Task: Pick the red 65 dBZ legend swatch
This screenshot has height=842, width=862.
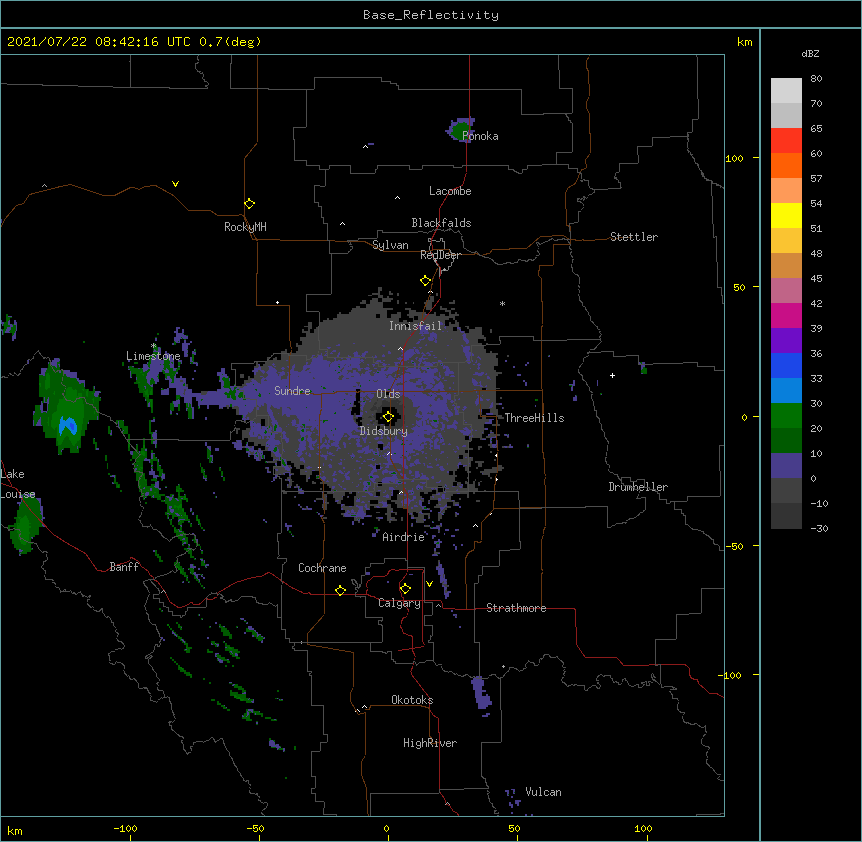Action: point(786,140)
